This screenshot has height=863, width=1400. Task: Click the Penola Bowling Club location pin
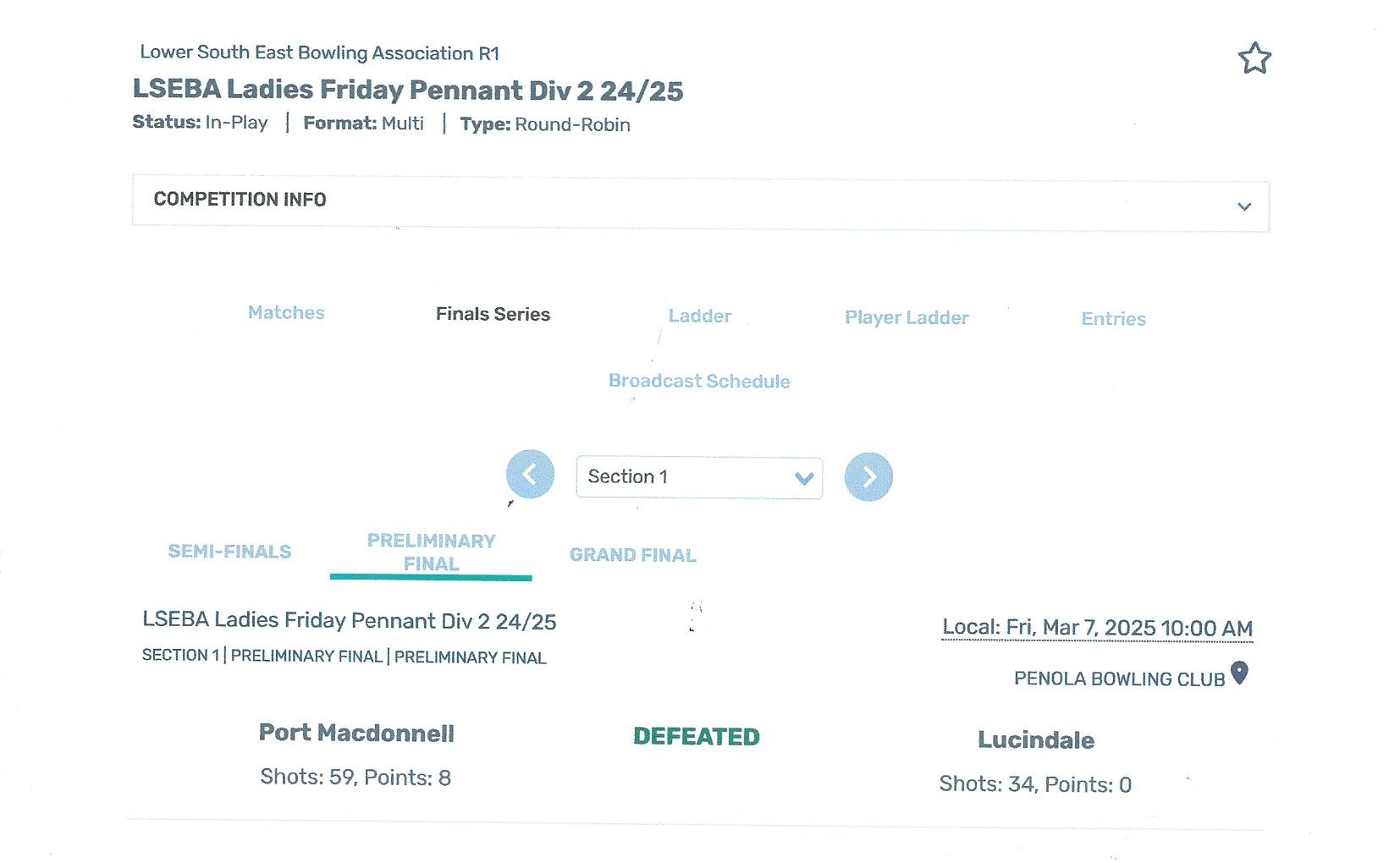pos(1239,673)
